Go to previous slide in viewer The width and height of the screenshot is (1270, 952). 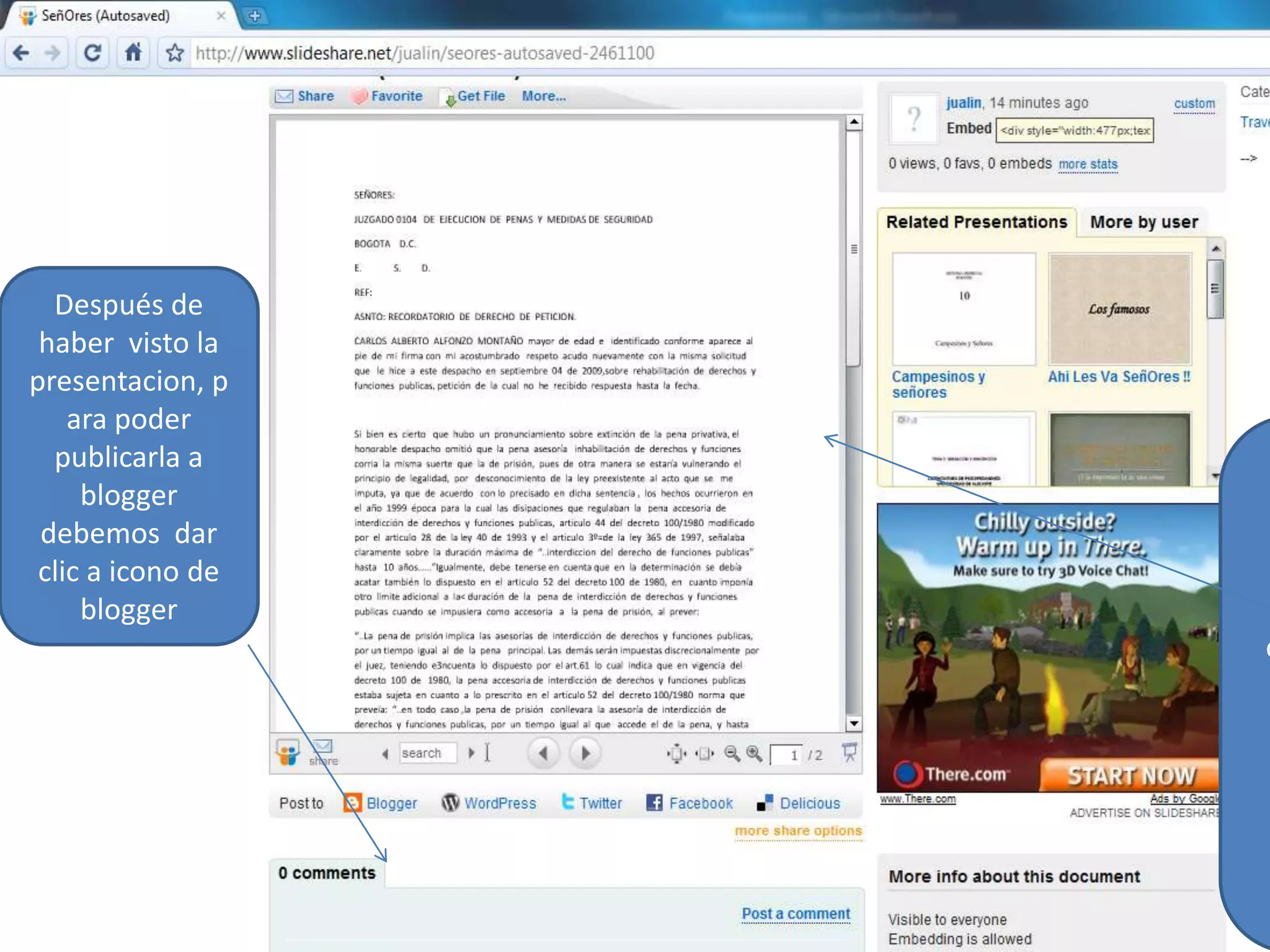pos(544,753)
